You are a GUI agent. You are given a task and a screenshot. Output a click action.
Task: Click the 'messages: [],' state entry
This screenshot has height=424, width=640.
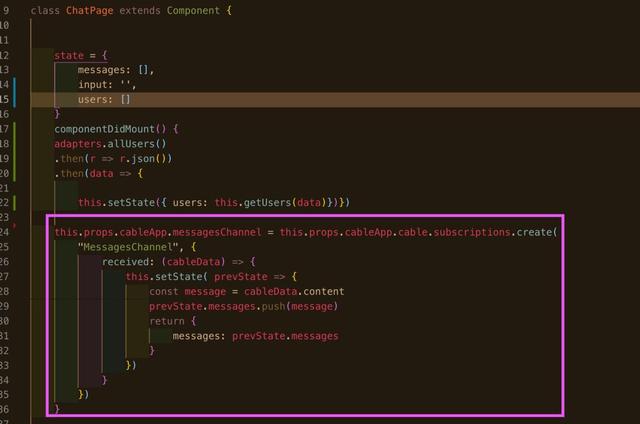(116, 70)
